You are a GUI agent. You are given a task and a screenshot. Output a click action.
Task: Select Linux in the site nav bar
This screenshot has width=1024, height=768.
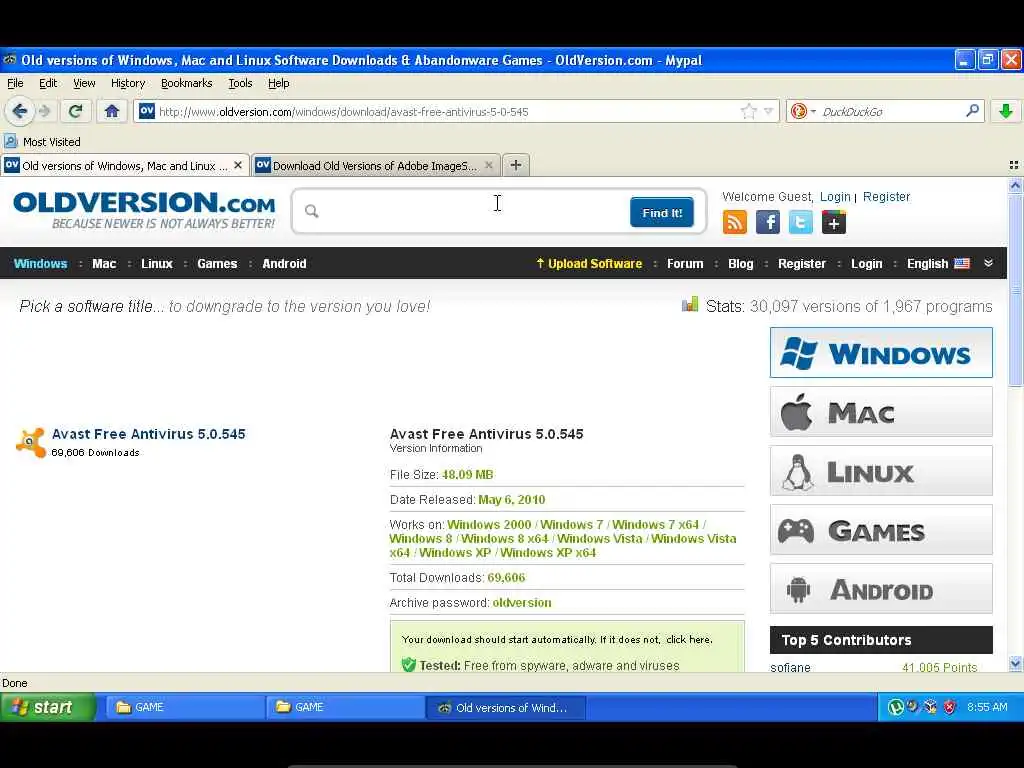click(157, 263)
